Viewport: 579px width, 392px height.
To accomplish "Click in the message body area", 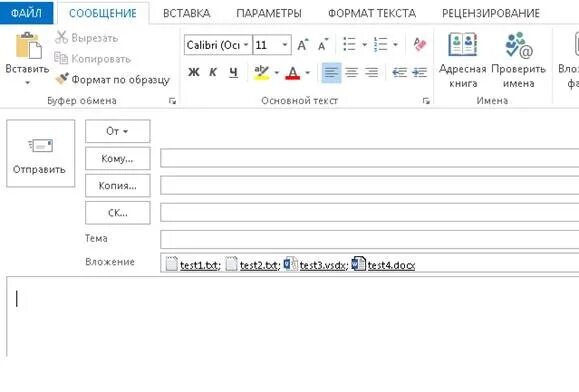I will [x=292, y=317].
